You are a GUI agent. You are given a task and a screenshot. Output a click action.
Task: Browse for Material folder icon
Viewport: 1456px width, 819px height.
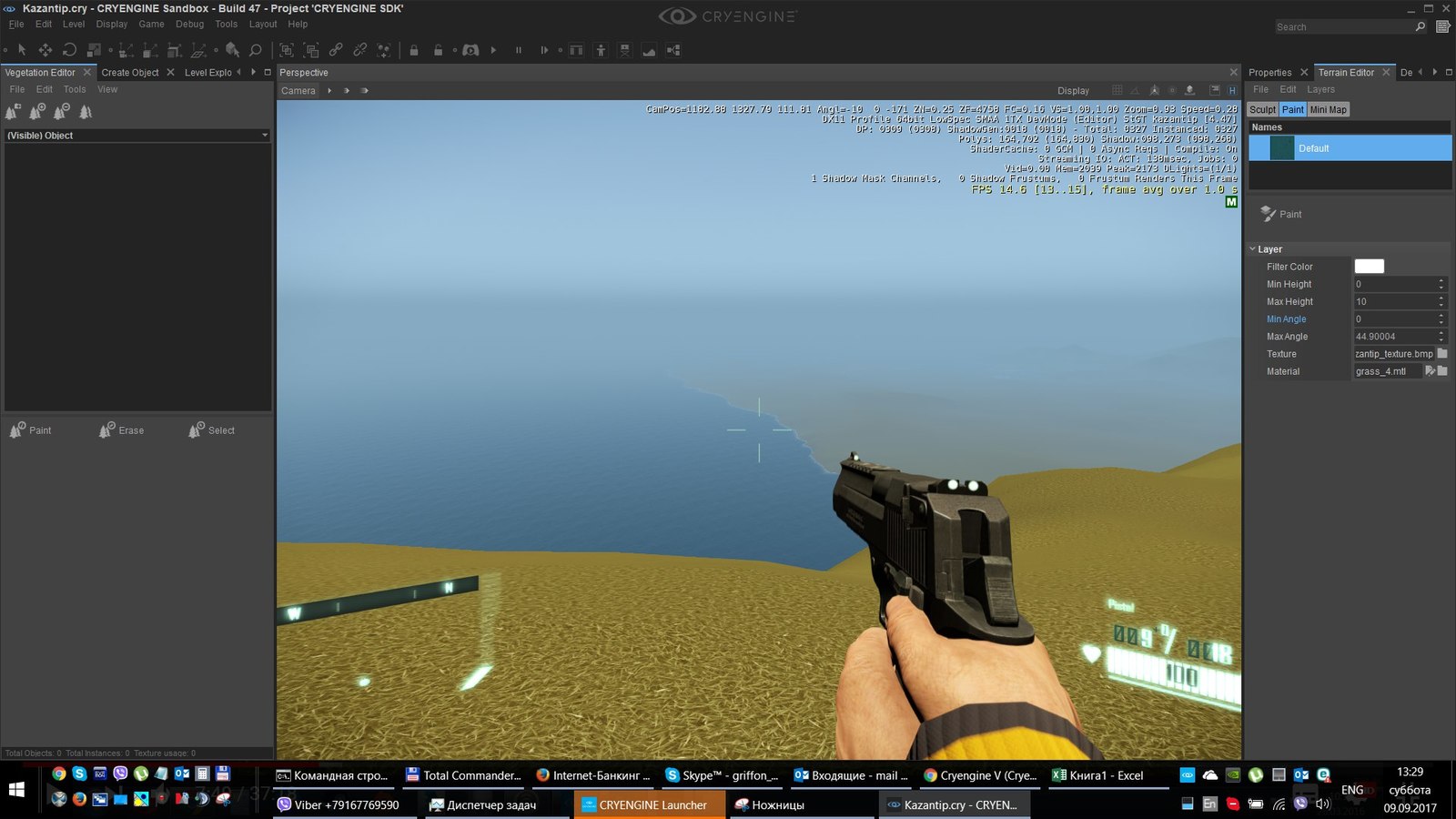point(1442,370)
